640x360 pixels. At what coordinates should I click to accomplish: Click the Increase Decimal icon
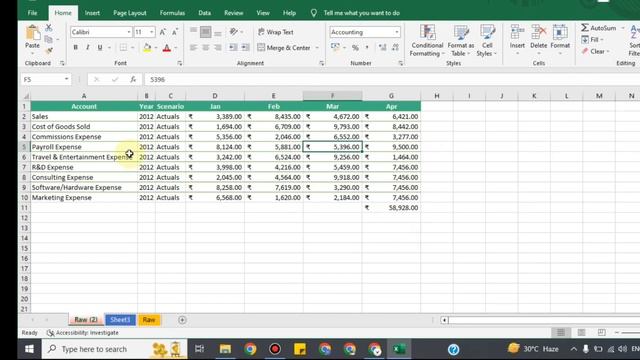(x=382, y=48)
